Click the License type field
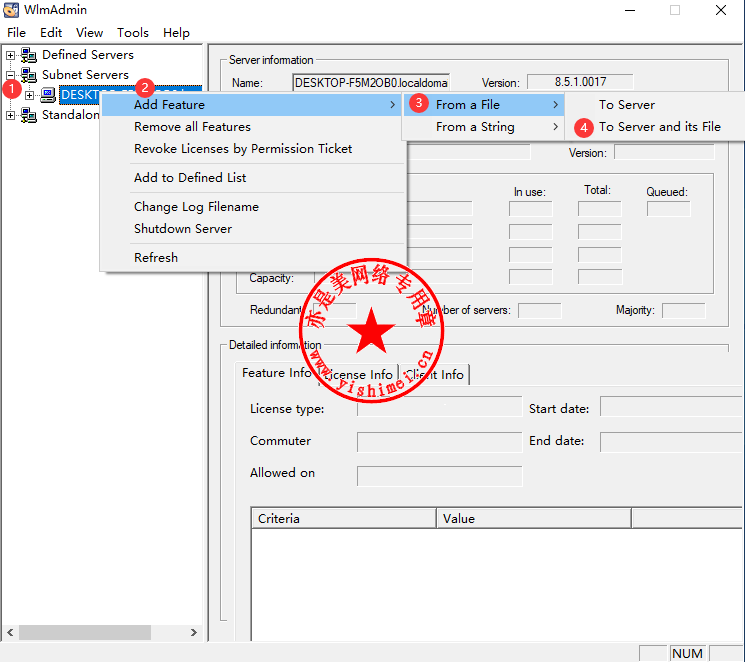Screen dimensions: 745x662 (439, 407)
